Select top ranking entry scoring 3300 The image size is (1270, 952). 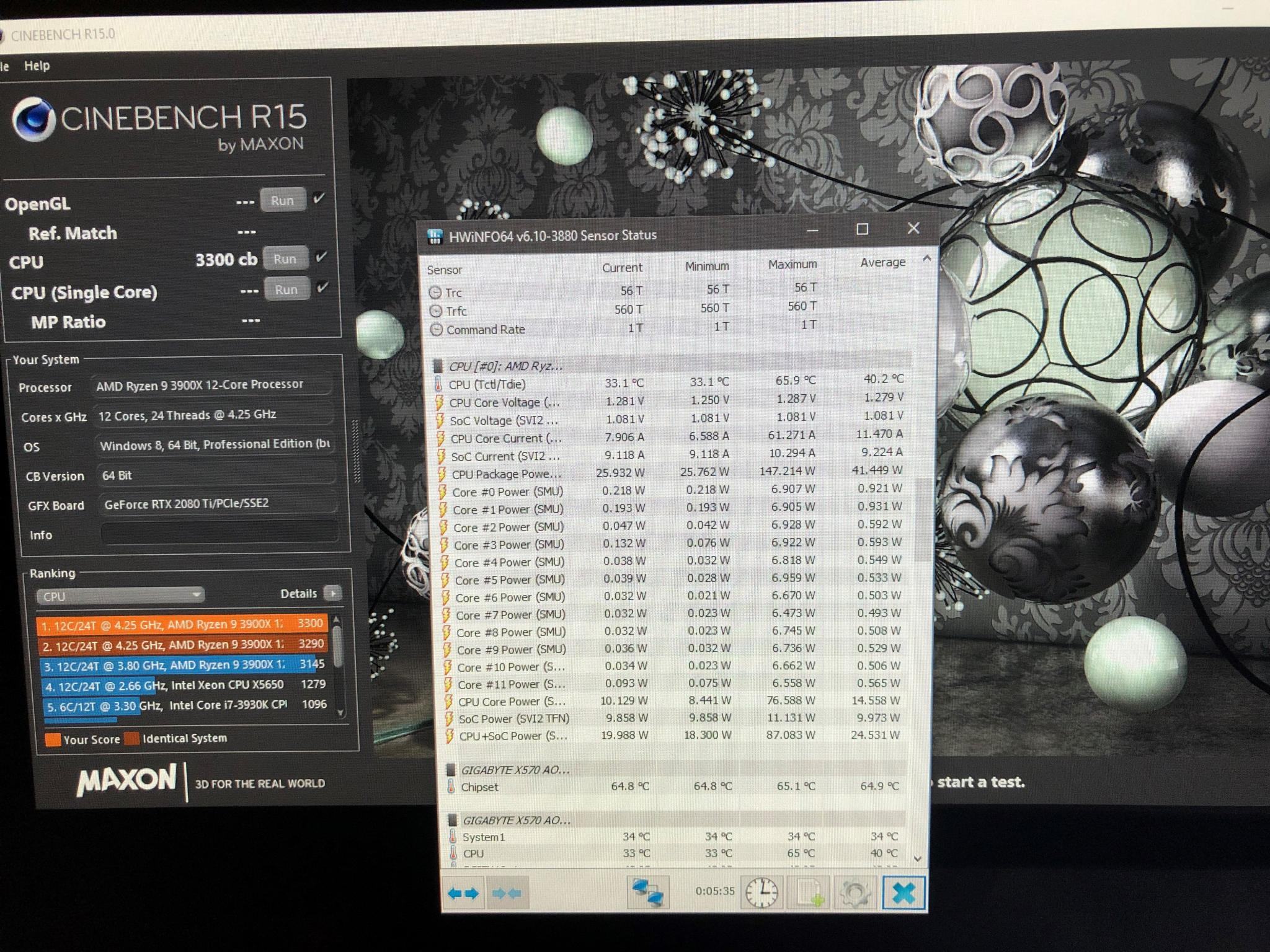click(x=181, y=624)
